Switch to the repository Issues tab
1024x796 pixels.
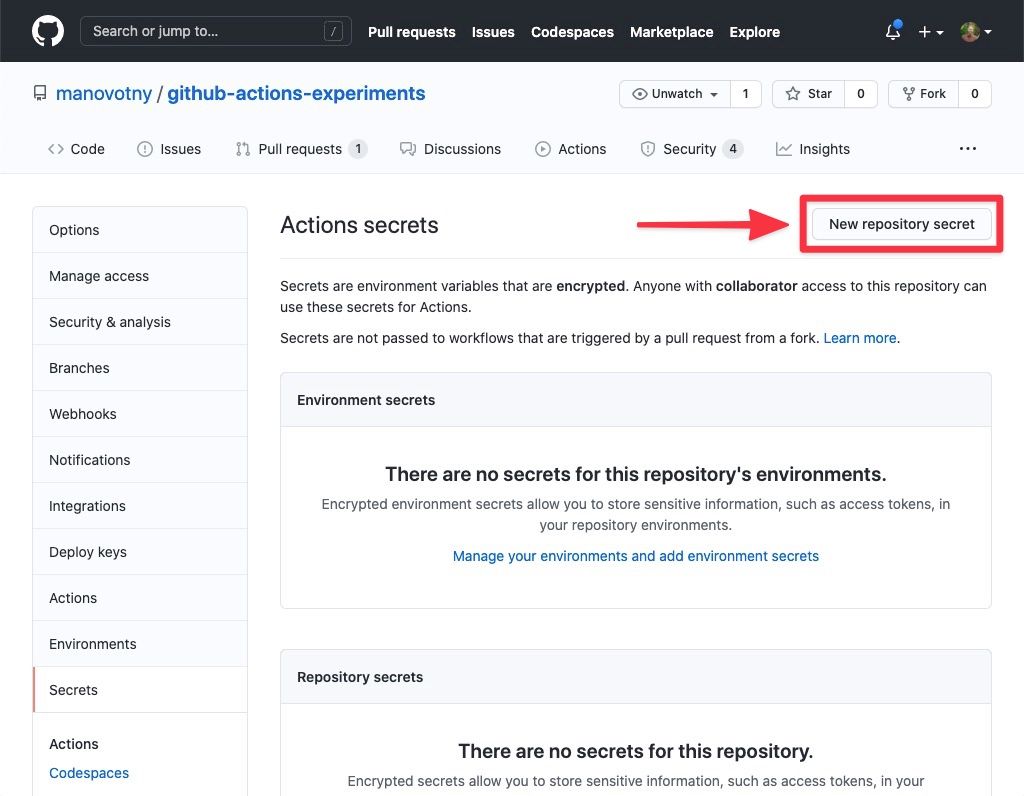pos(169,149)
